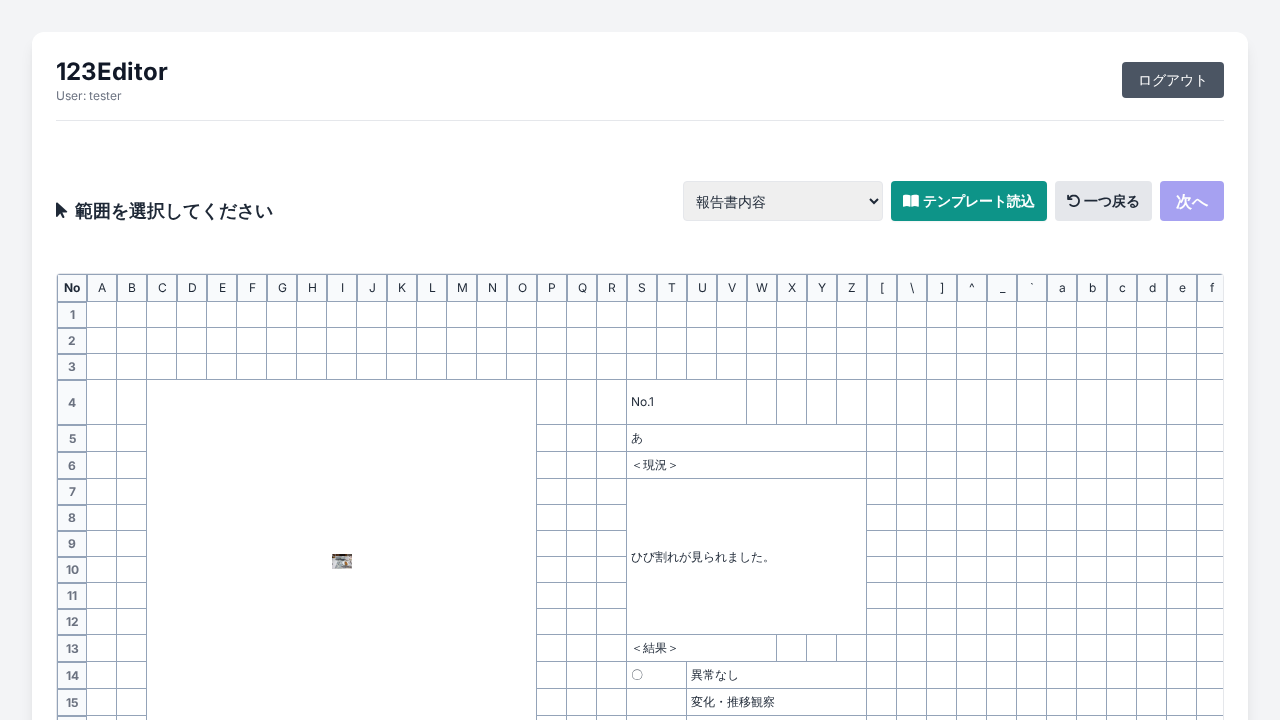Select column header Z
Viewport: 1280px width, 720px height.
point(852,288)
